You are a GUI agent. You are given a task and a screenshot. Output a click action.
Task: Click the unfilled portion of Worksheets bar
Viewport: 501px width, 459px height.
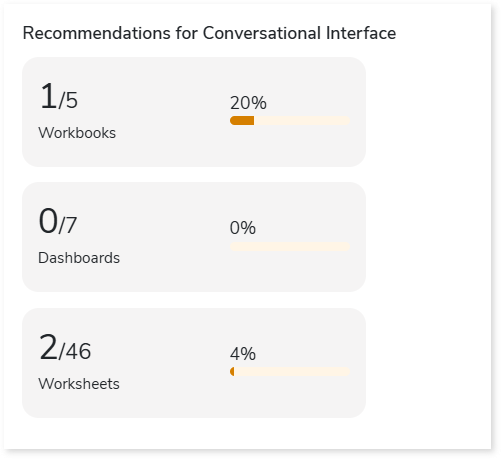click(292, 372)
